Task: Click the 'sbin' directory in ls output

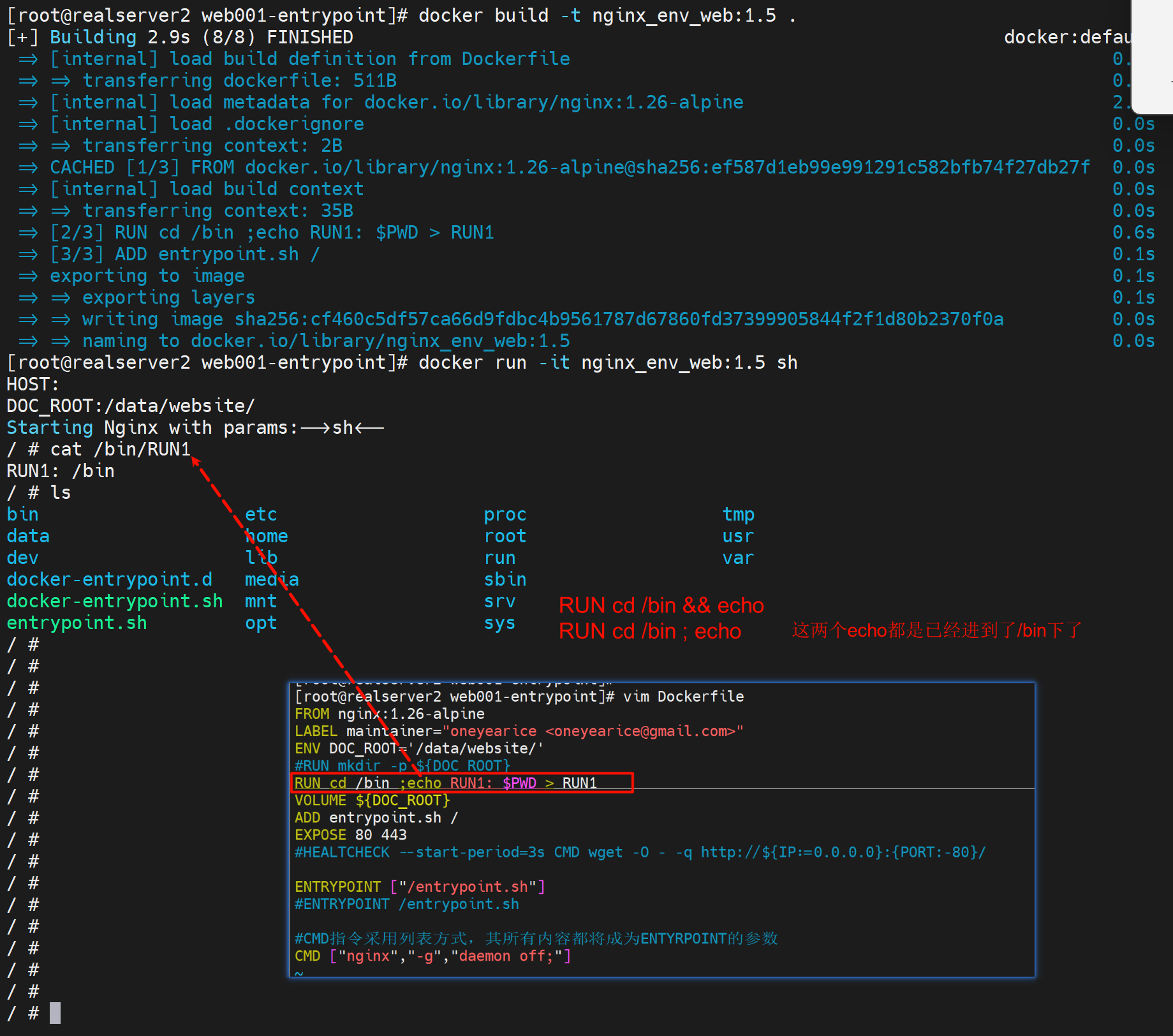Action: (505, 579)
